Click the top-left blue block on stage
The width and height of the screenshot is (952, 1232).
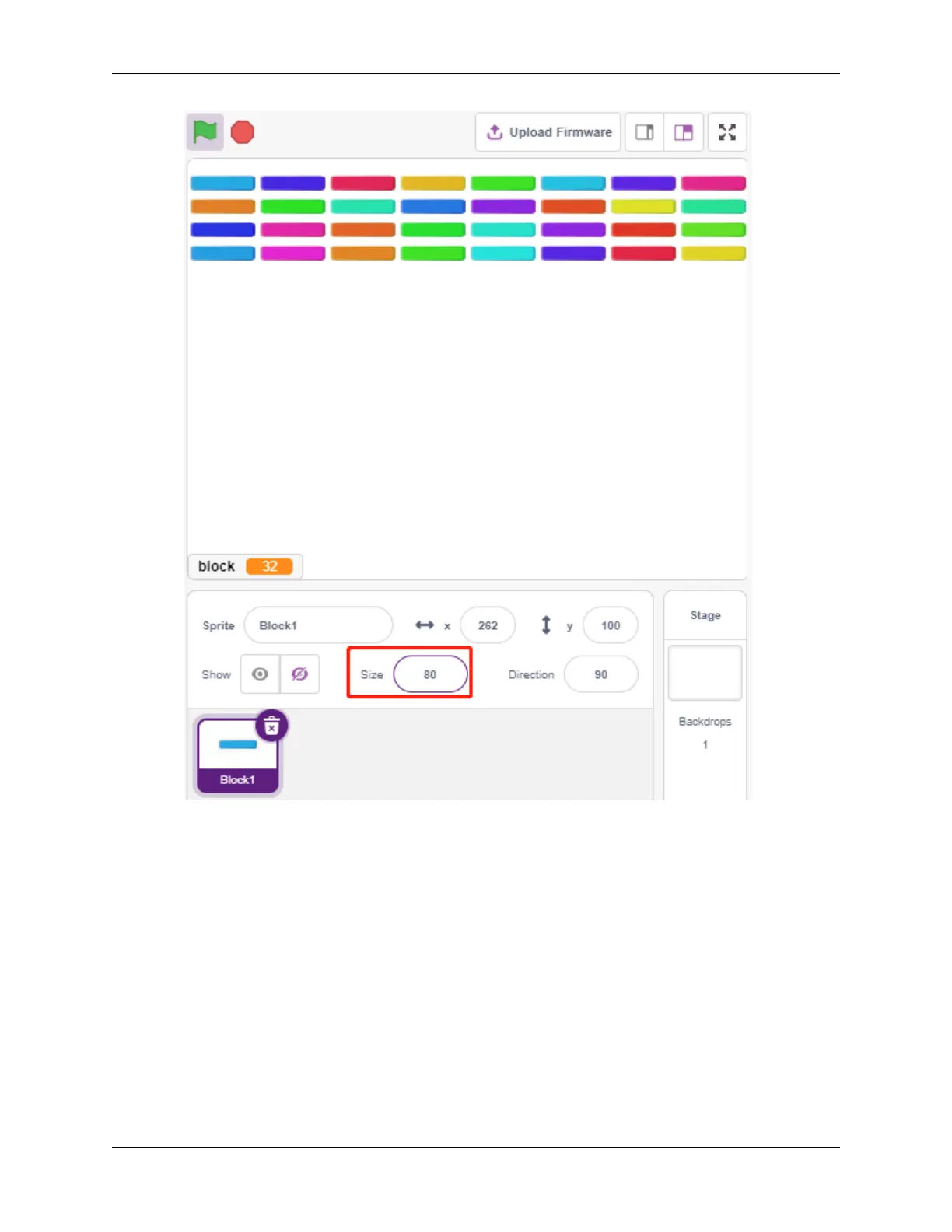pos(222,184)
